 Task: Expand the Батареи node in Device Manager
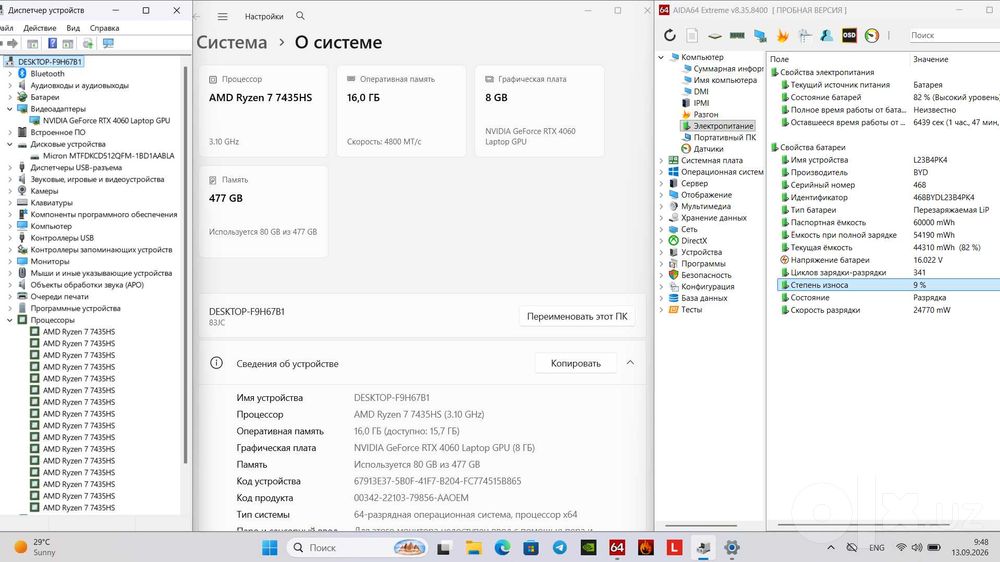pos(10,98)
